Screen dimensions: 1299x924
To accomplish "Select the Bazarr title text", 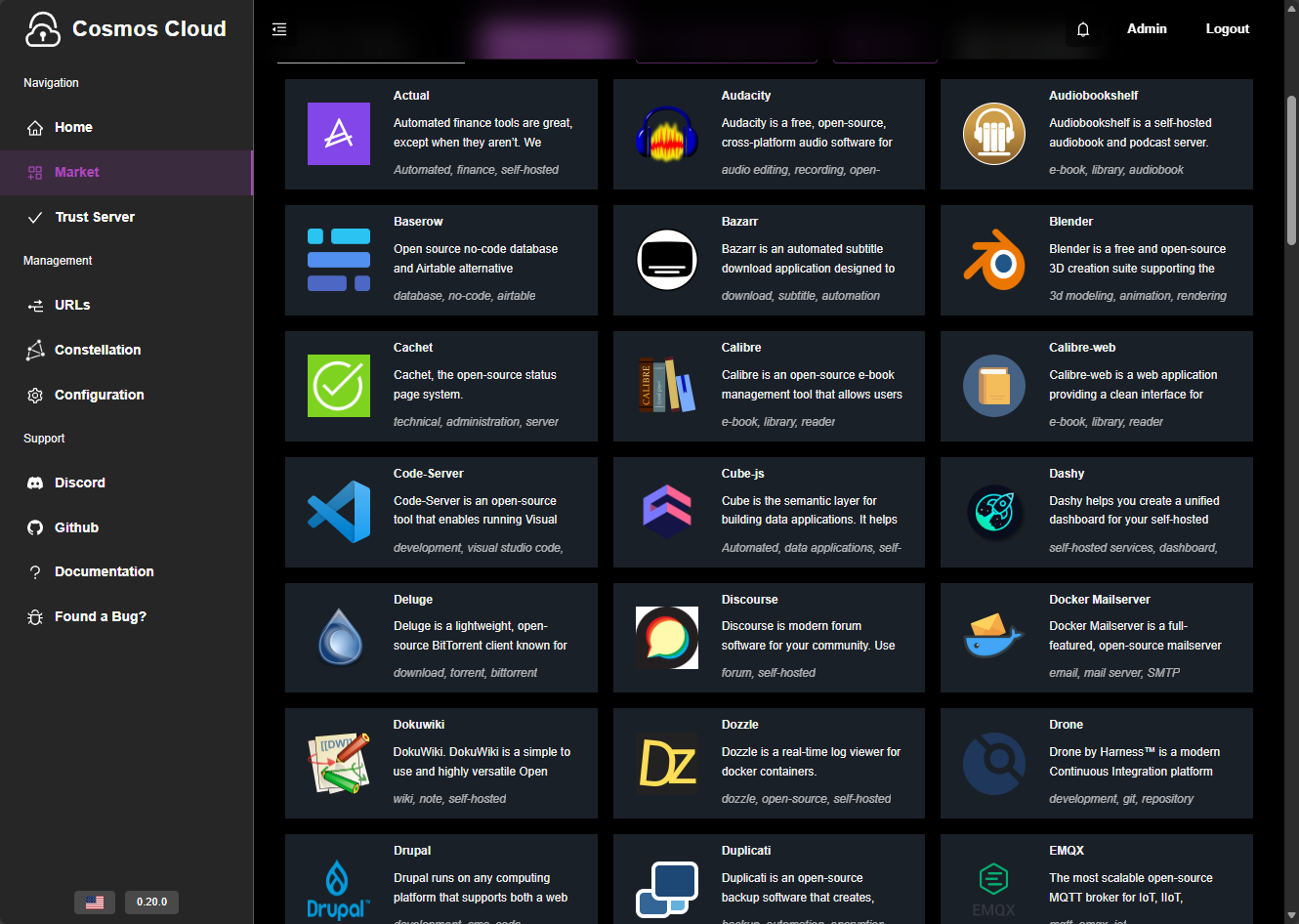I will pos(739,222).
